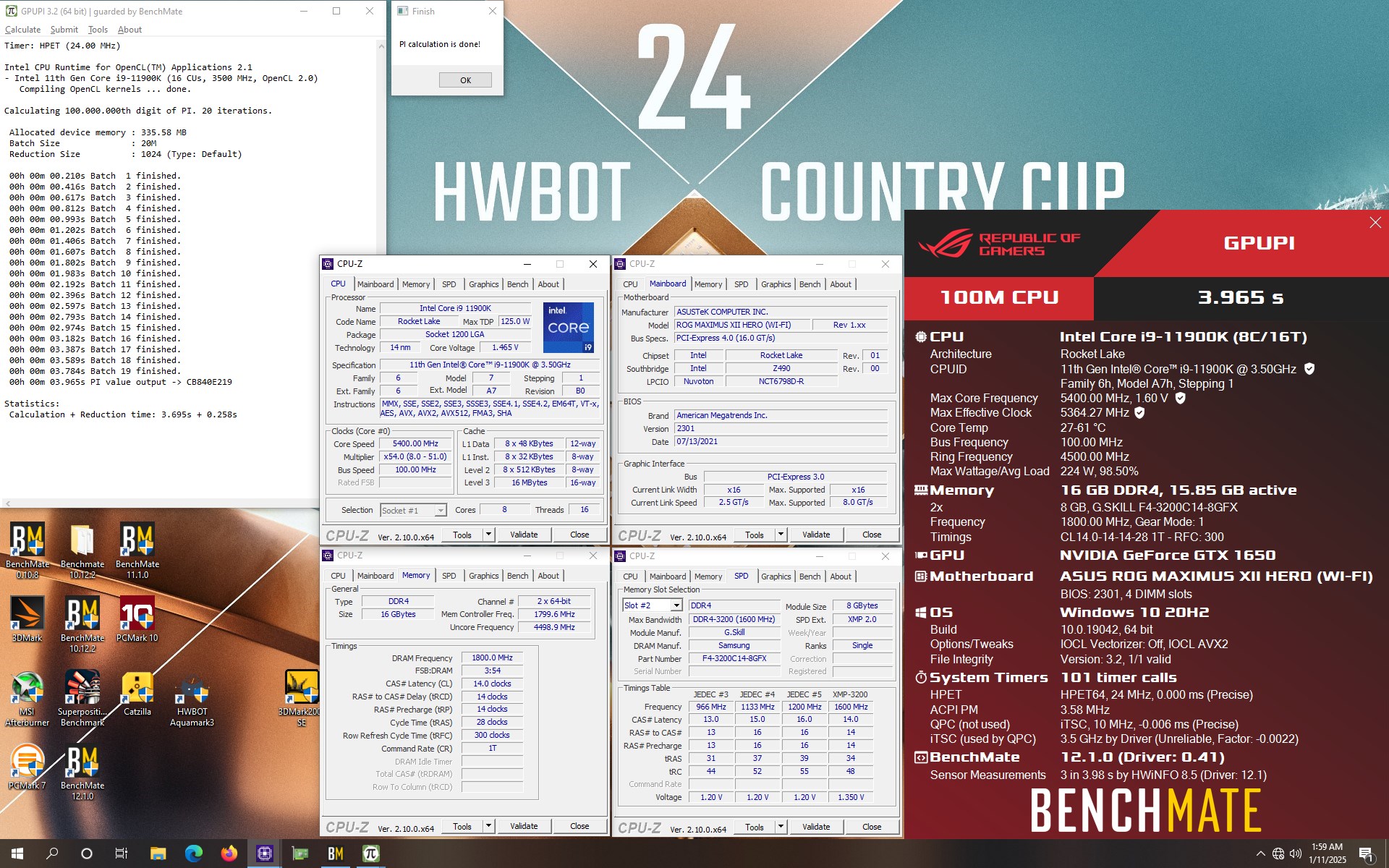This screenshot has width=1389, height=868.
Task: Click Tools button in Memory CPU-Z window
Action: pyautogui.click(x=462, y=826)
